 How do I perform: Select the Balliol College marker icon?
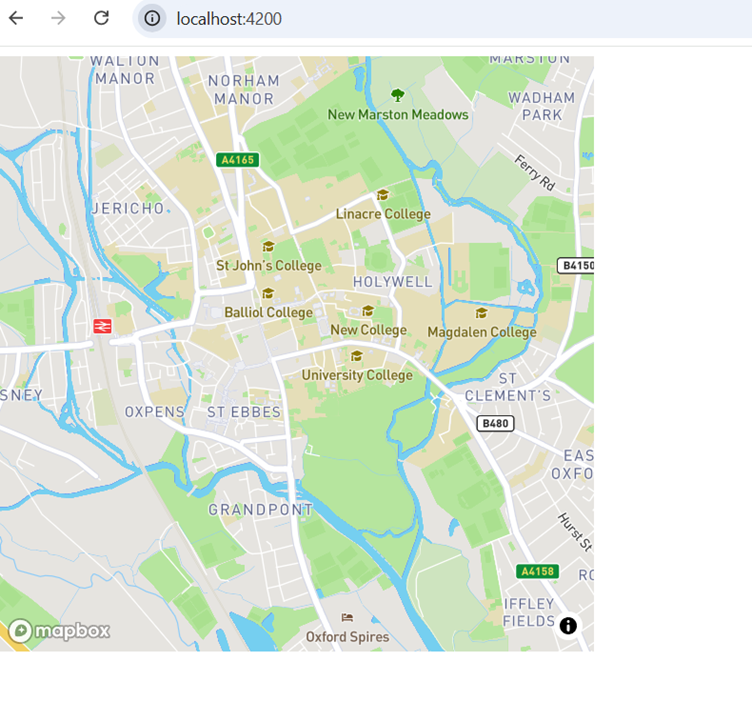(x=268, y=294)
